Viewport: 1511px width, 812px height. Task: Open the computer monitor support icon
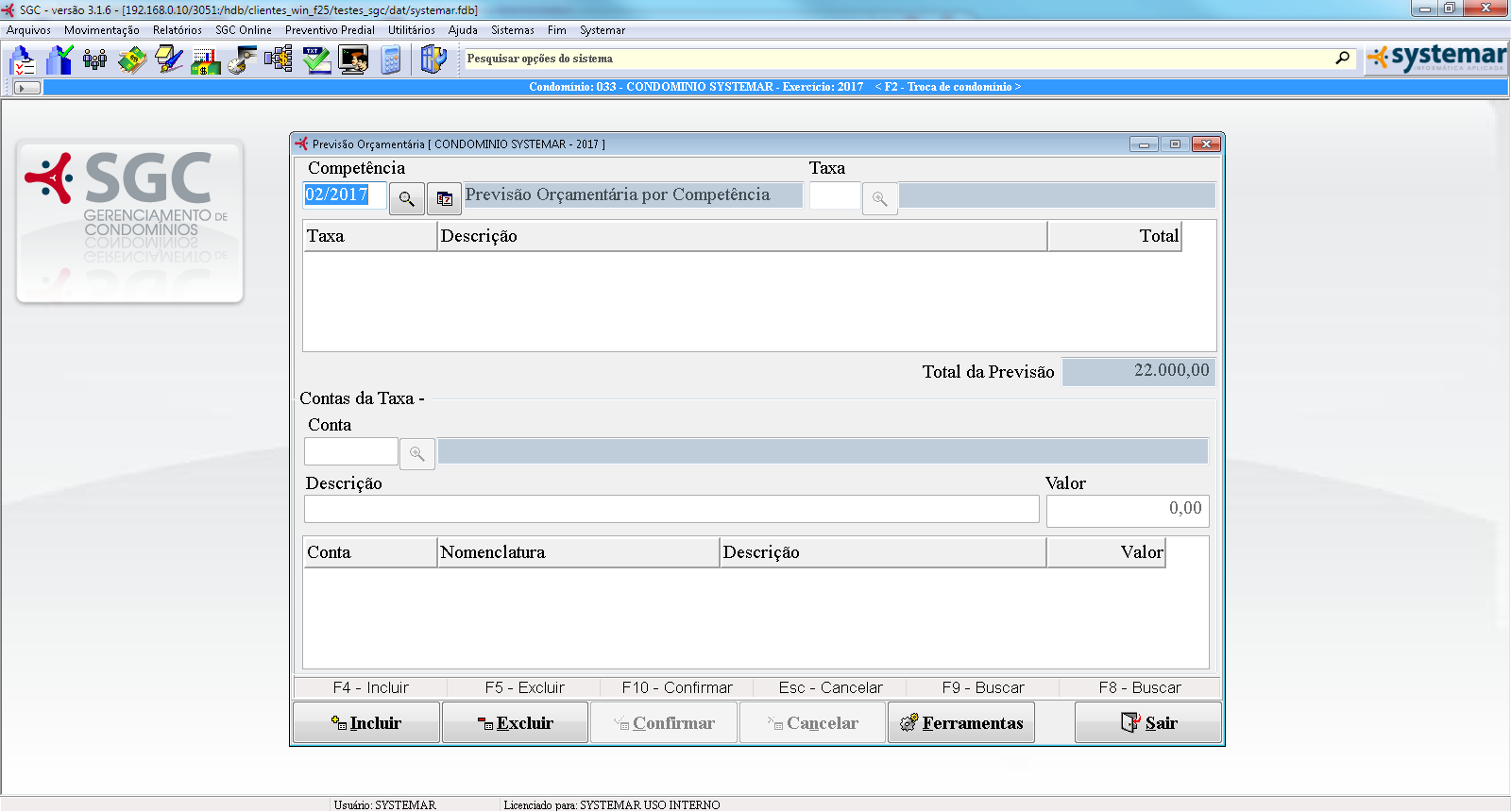point(353,60)
